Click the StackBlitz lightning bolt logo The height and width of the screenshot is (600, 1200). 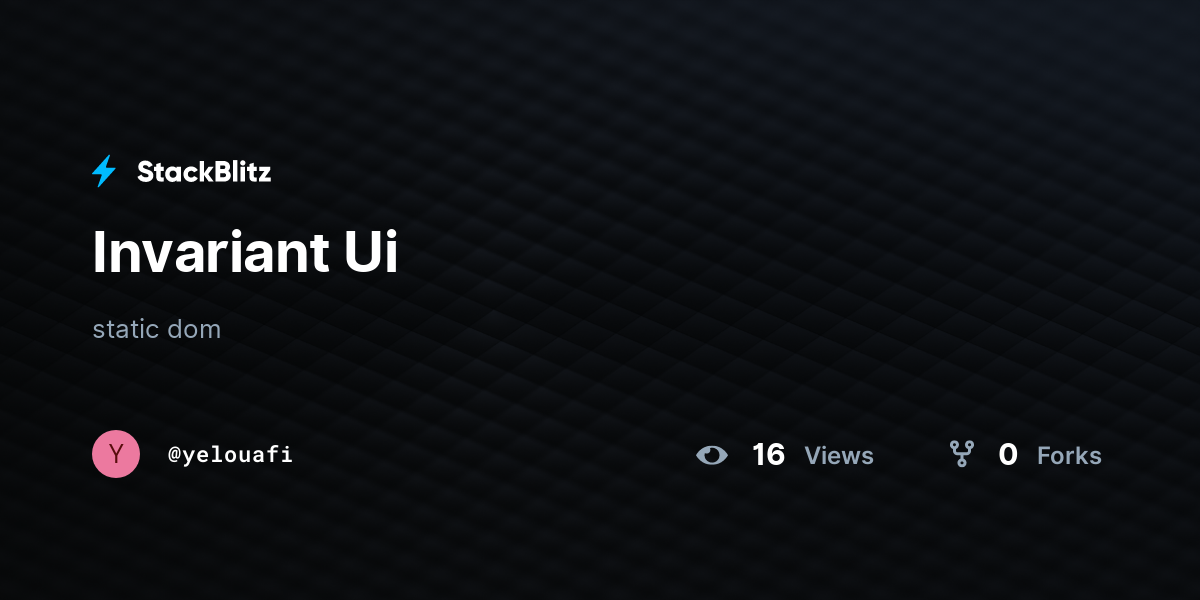pyautogui.click(x=104, y=172)
